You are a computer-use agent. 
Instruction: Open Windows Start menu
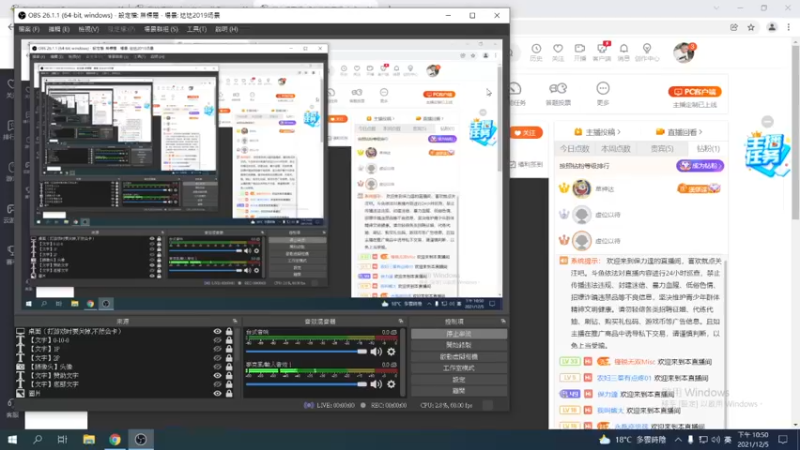[12, 439]
